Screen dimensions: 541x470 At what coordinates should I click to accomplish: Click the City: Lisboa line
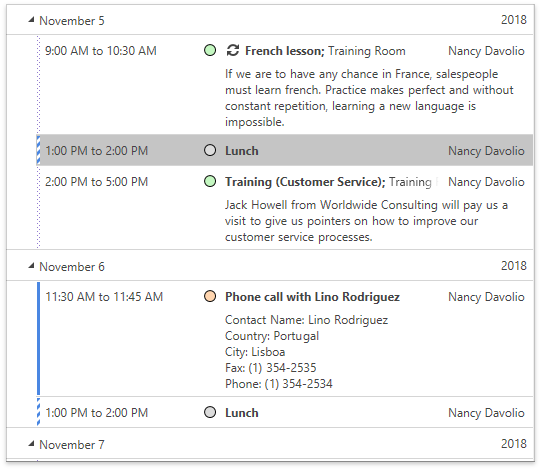(x=255, y=352)
